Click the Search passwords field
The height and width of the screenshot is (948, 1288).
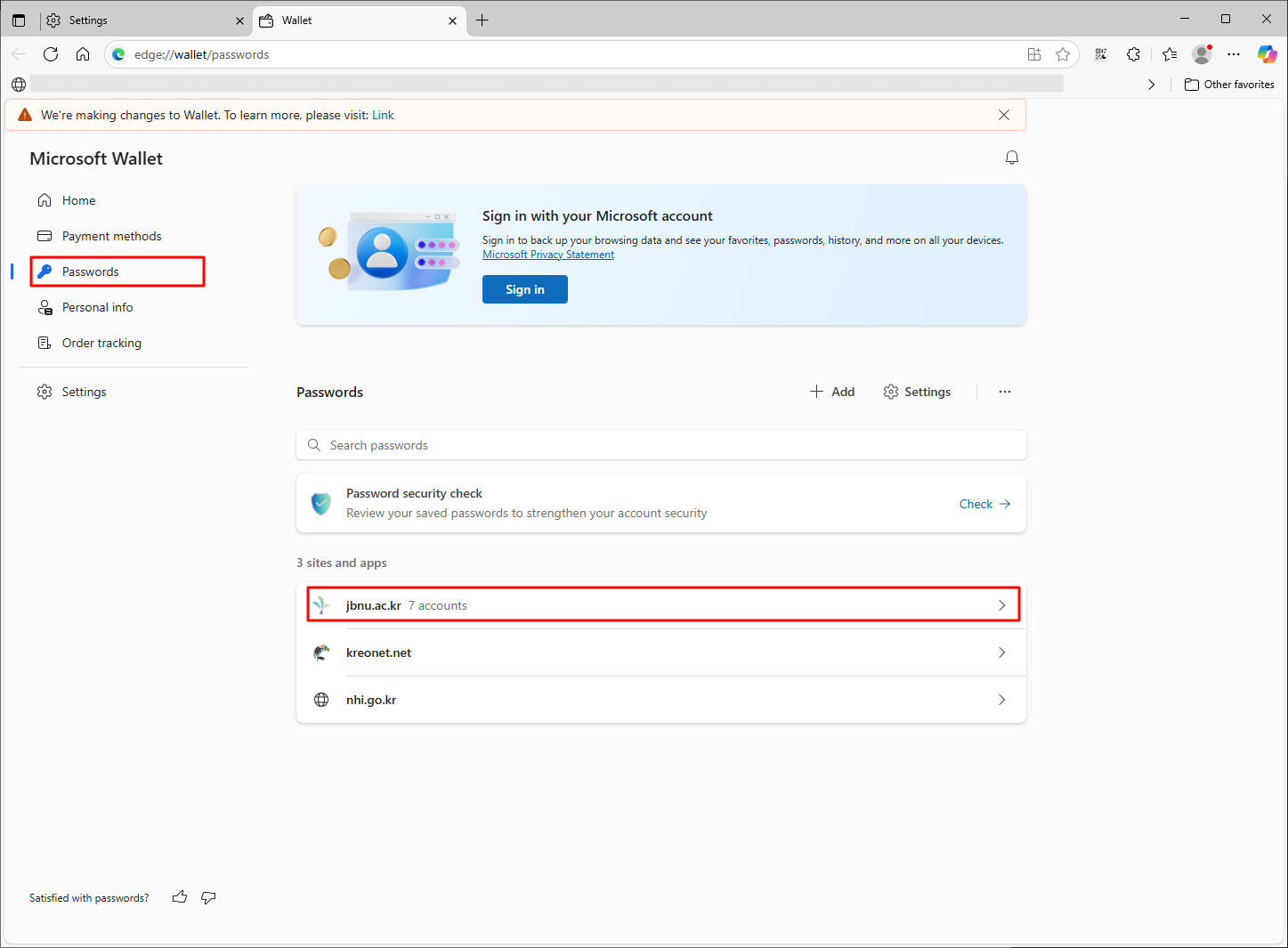661,445
